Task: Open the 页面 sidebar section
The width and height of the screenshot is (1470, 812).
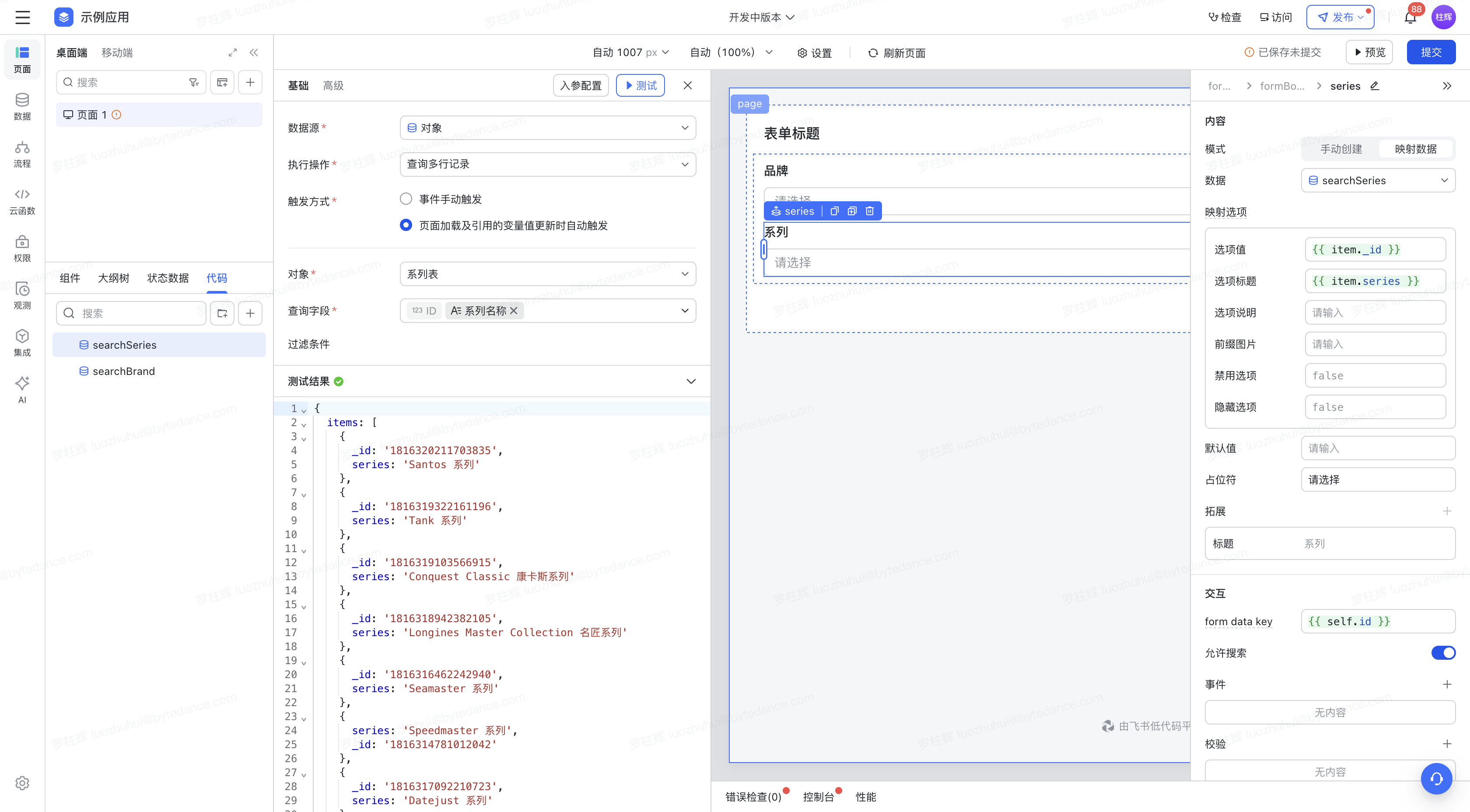Action: pyautogui.click(x=22, y=59)
